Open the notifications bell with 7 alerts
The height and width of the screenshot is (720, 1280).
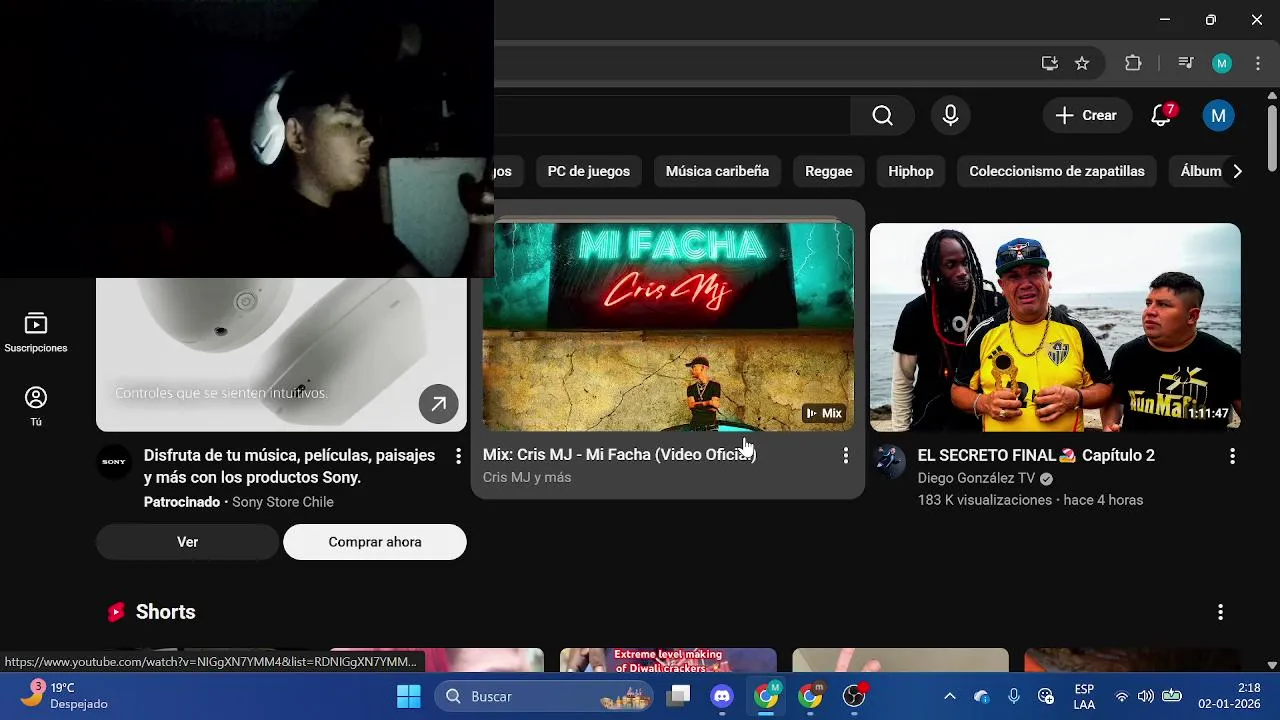(x=1161, y=115)
